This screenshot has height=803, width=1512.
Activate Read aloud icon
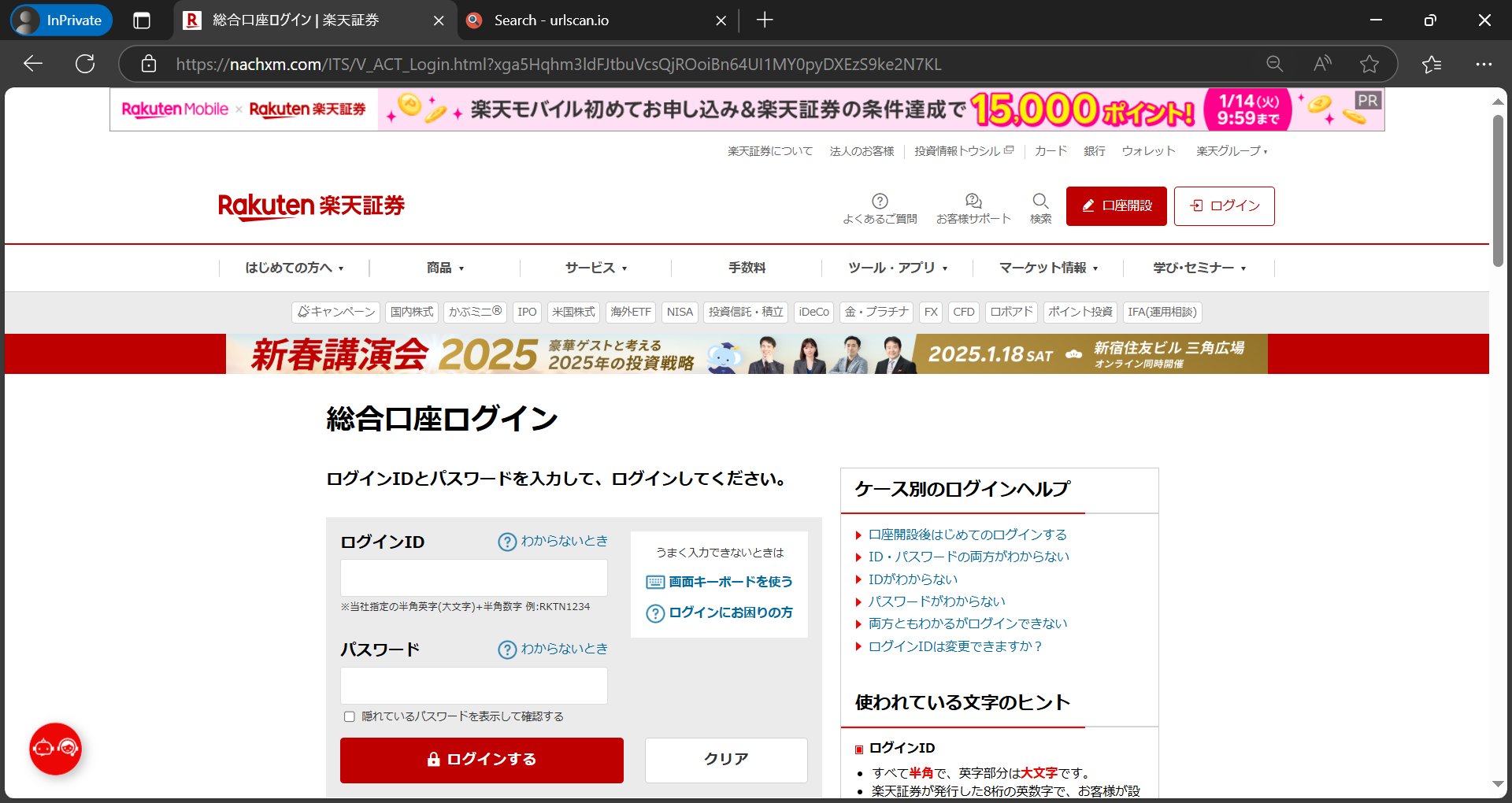click(1322, 64)
